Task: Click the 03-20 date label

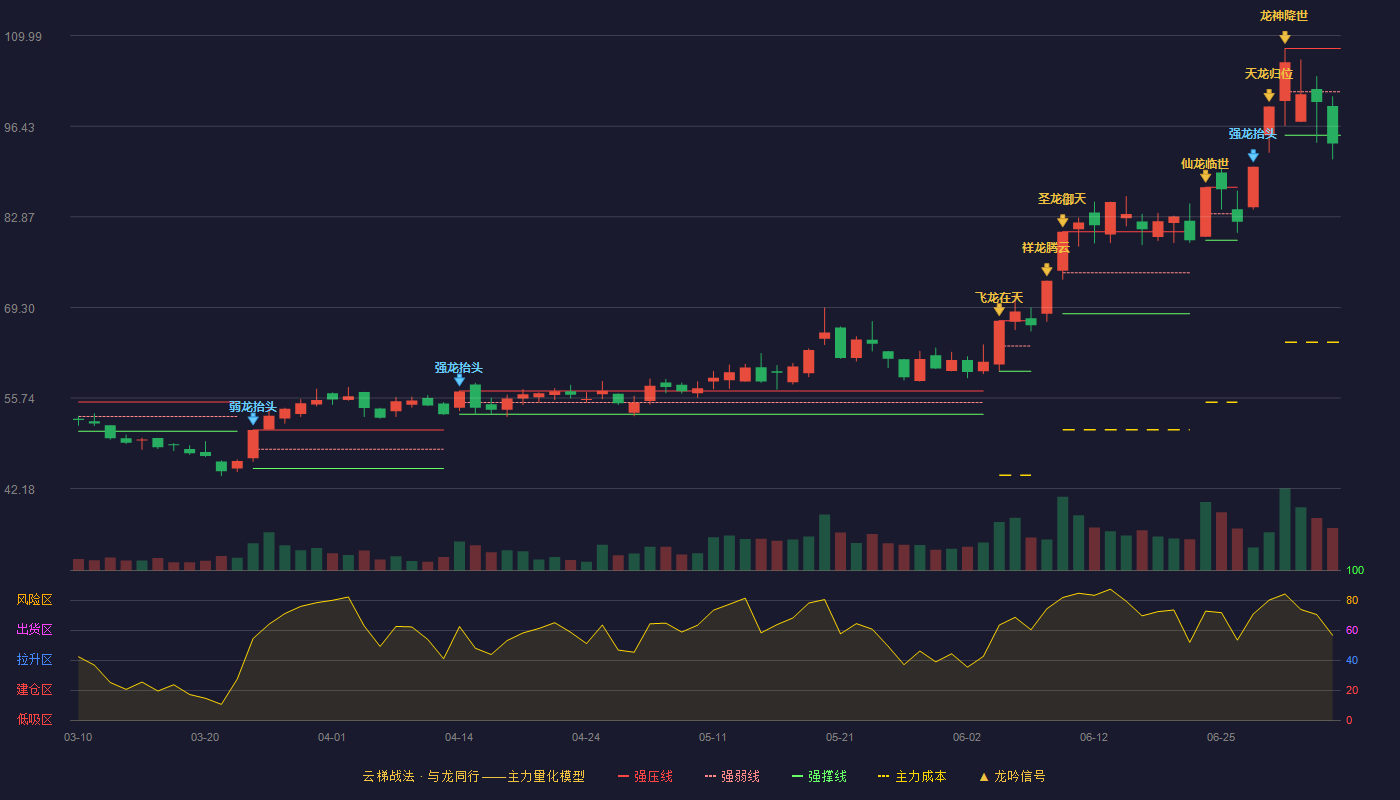Action: (x=205, y=737)
